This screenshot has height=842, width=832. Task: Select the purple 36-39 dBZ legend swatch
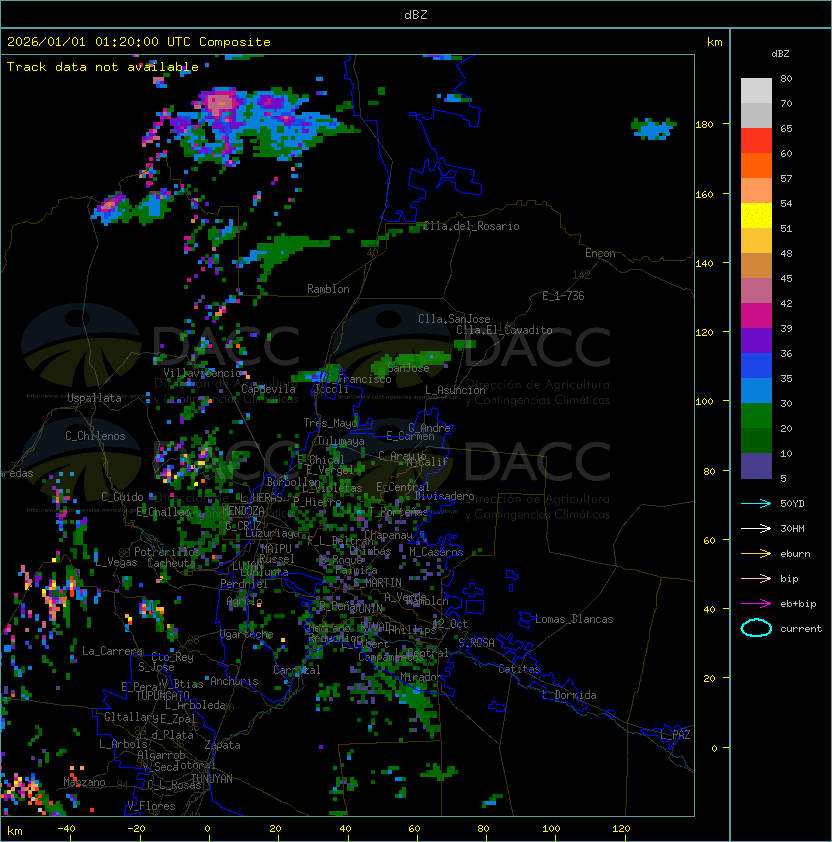(756, 341)
